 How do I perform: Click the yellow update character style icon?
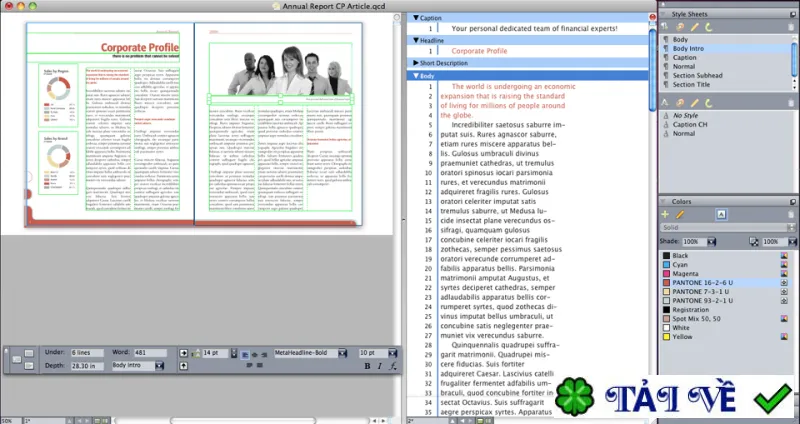(x=709, y=103)
